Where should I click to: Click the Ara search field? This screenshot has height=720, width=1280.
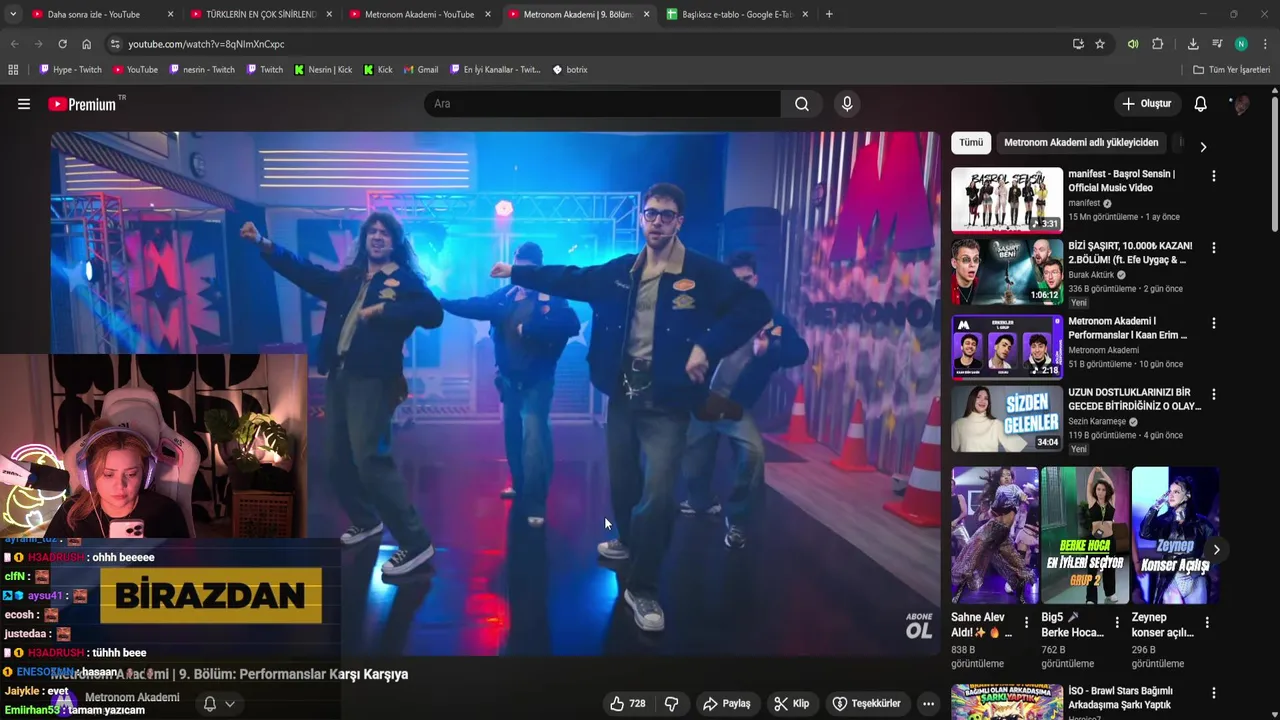(x=602, y=104)
